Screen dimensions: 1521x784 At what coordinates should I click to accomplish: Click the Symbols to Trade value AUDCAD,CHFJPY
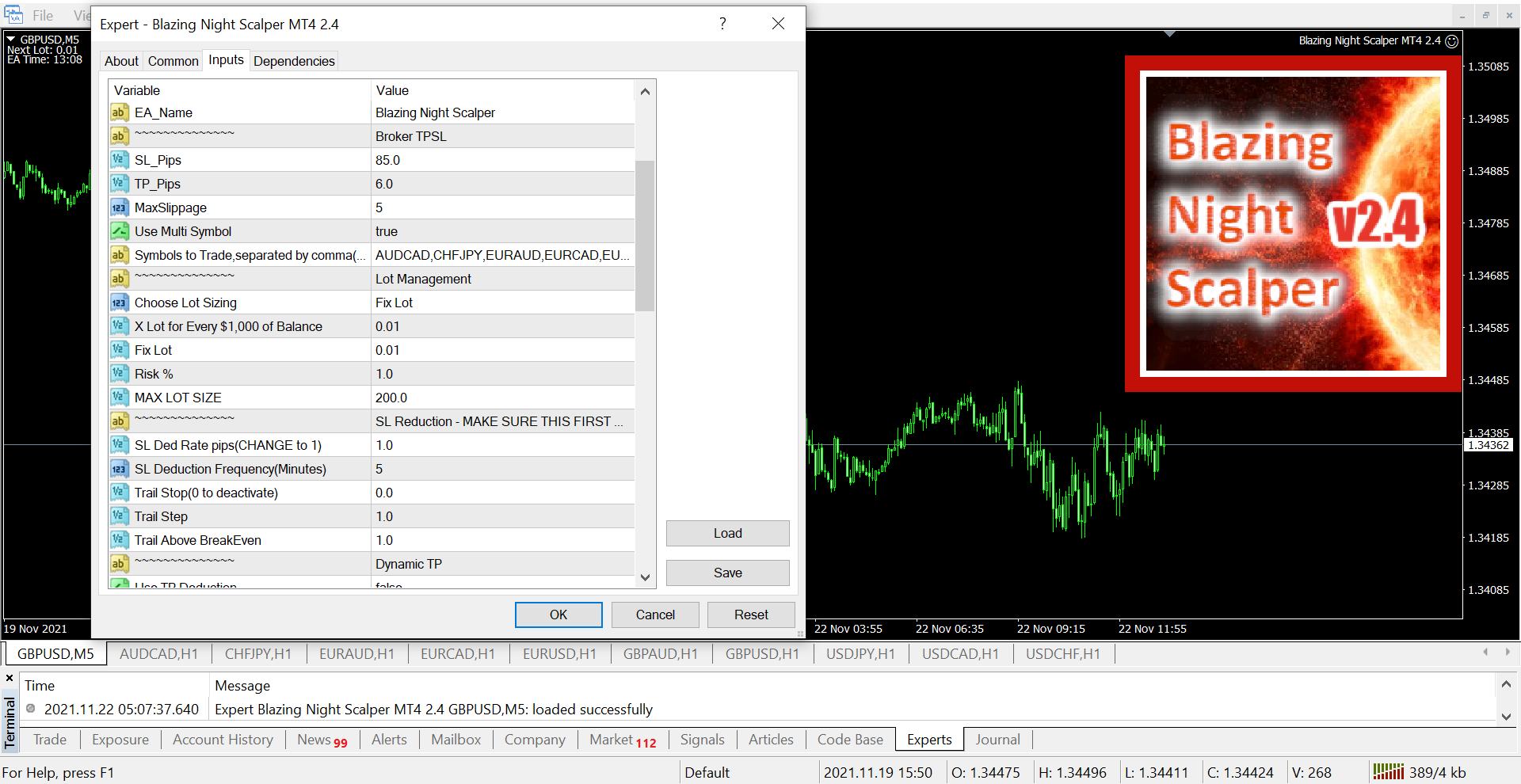point(504,255)
